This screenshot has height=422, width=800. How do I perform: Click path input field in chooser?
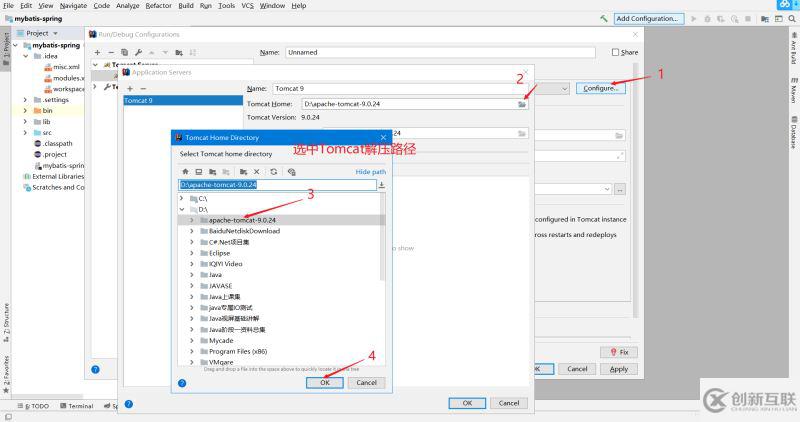pyautogui.click(x=277, y=185)
